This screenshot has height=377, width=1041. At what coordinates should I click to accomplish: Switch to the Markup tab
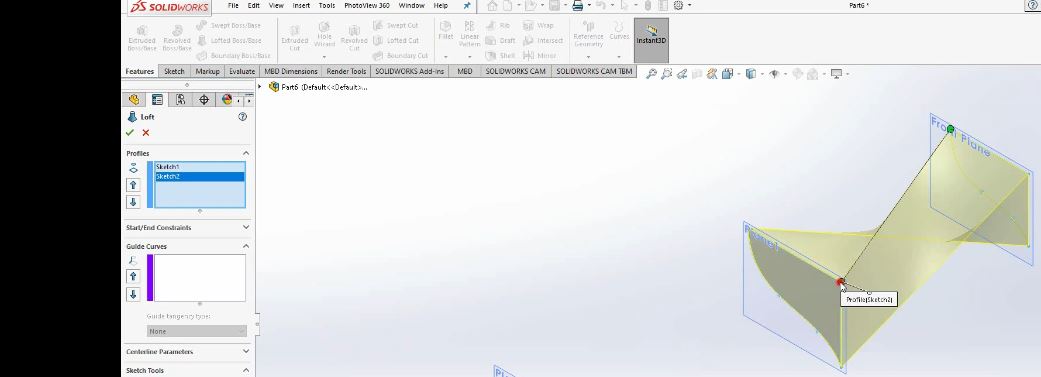pos(207,71)
